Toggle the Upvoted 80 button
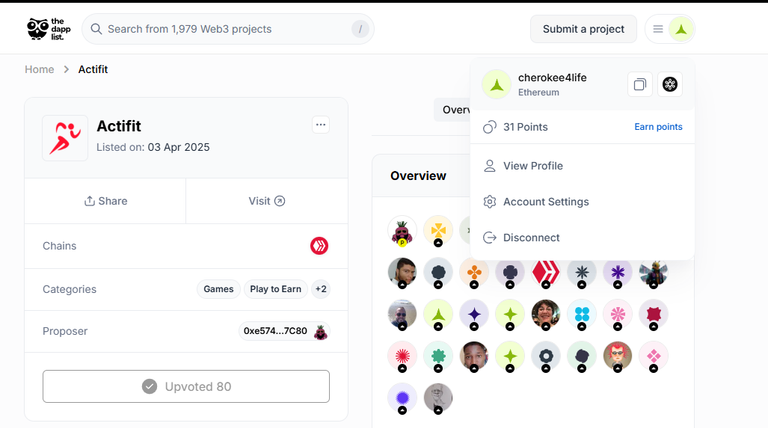Viewport: 768px width, 428px height. [x=186, y=386]
